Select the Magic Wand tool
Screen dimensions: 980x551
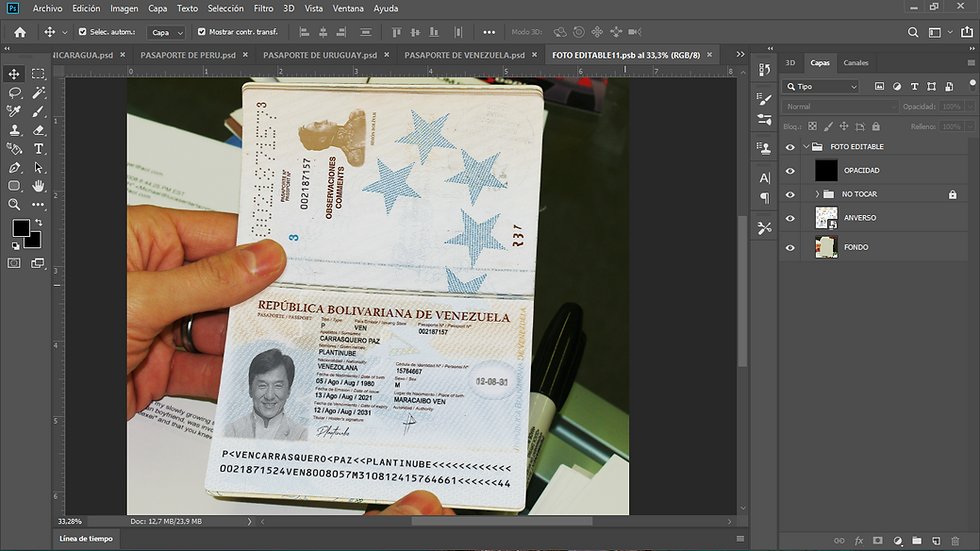38,92
